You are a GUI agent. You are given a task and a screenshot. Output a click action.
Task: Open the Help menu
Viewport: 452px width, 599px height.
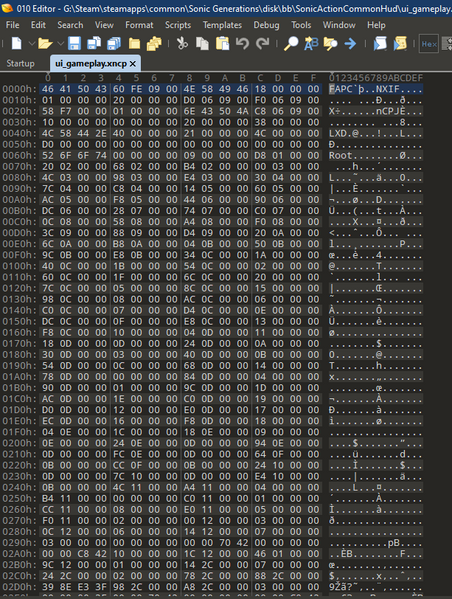[376, 25]
